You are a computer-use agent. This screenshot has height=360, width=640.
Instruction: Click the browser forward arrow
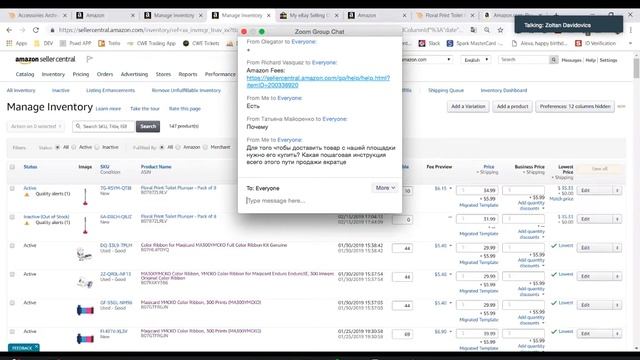(x=22, y=30)
